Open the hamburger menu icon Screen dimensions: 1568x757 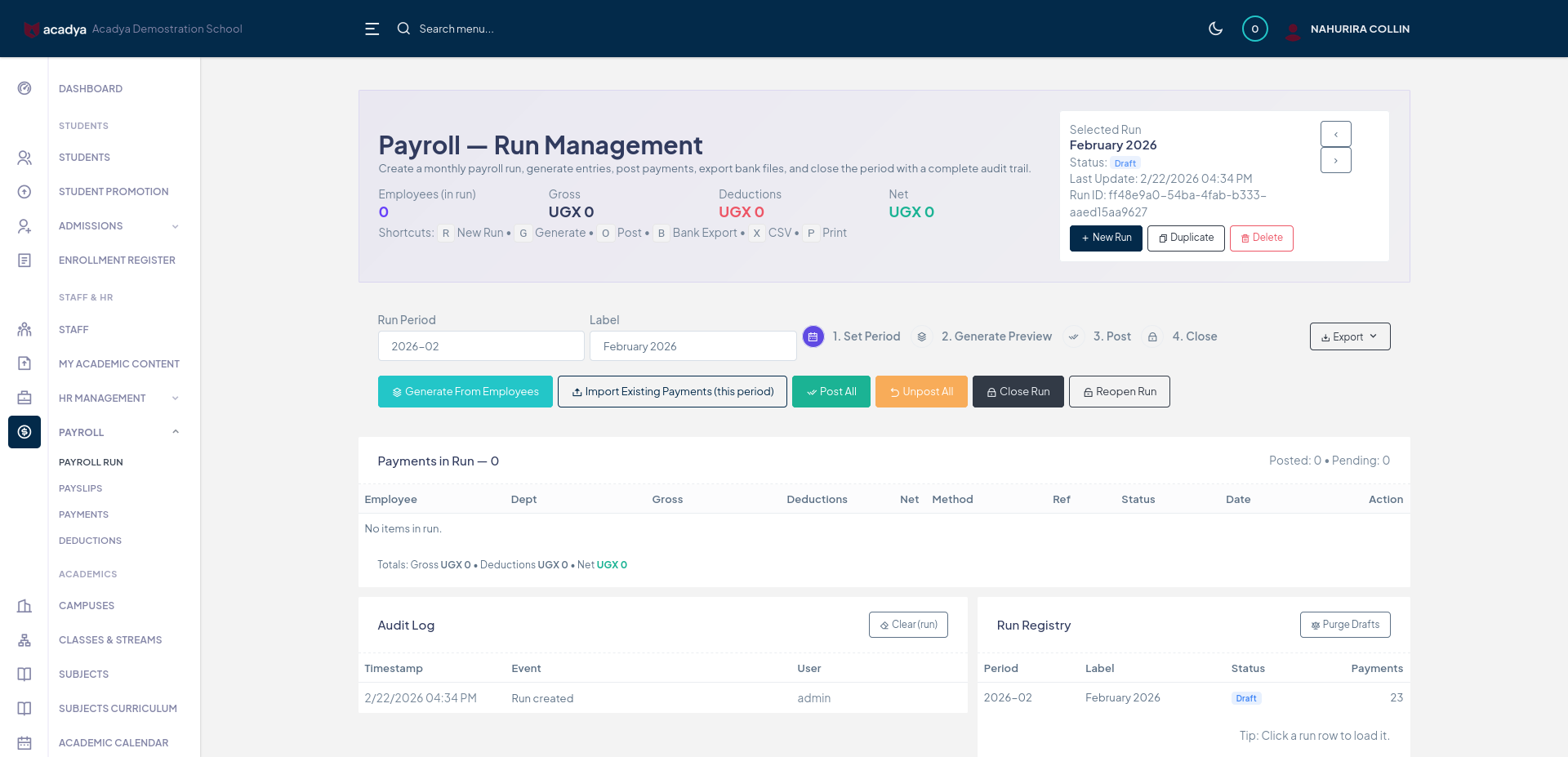tap(372, 29)
